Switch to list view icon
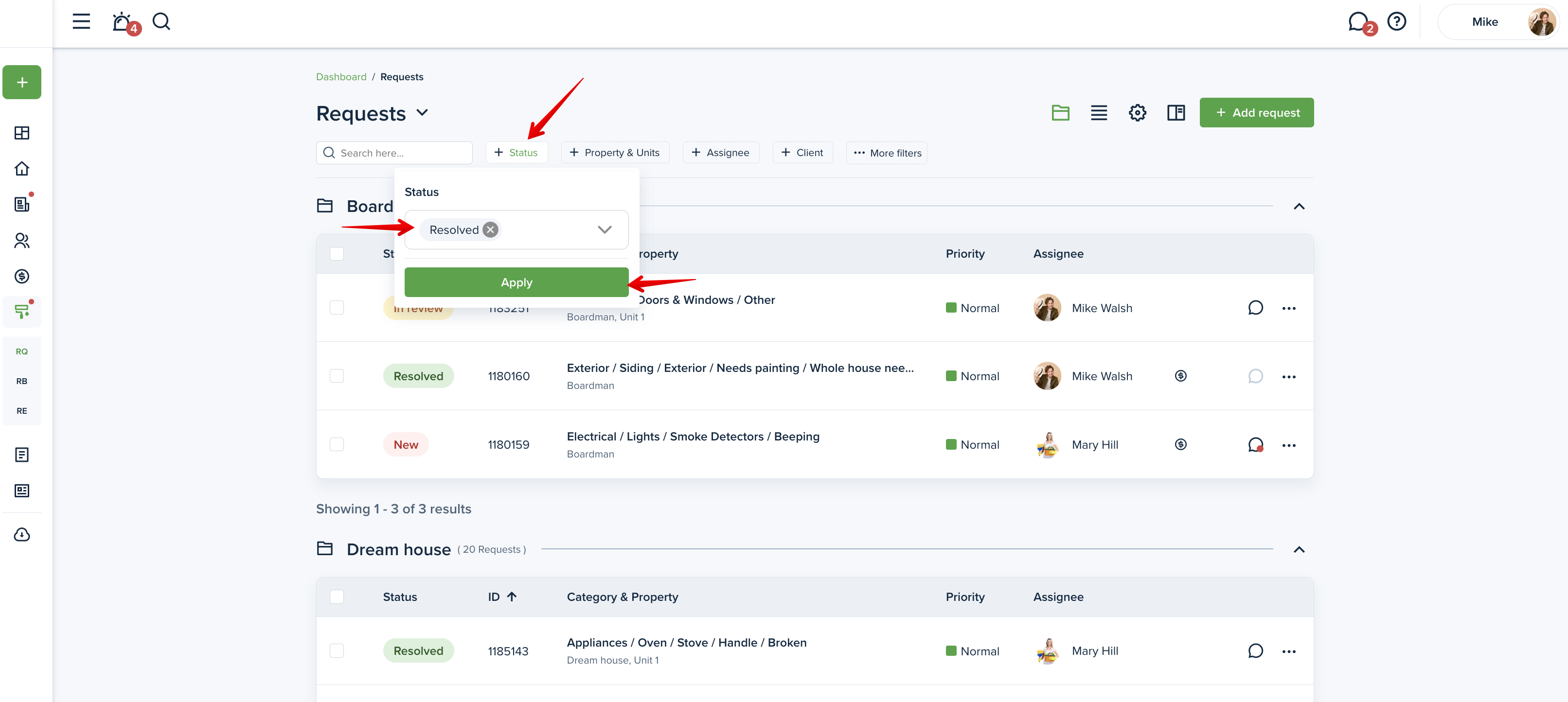 pos(1099,112)
